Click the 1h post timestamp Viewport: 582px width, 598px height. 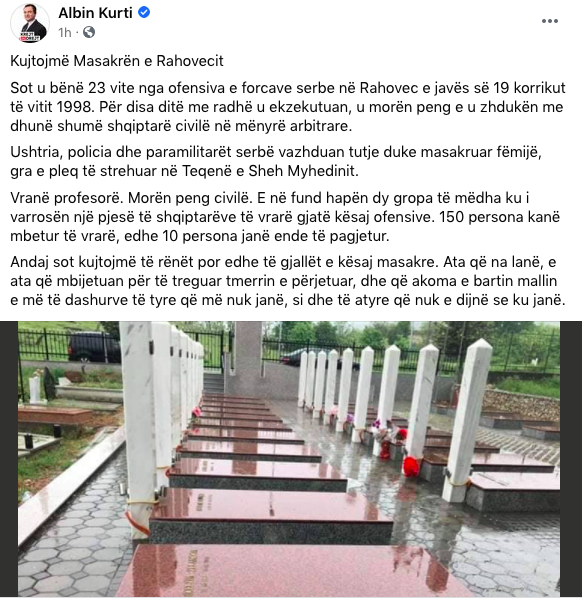pos(65,32)
